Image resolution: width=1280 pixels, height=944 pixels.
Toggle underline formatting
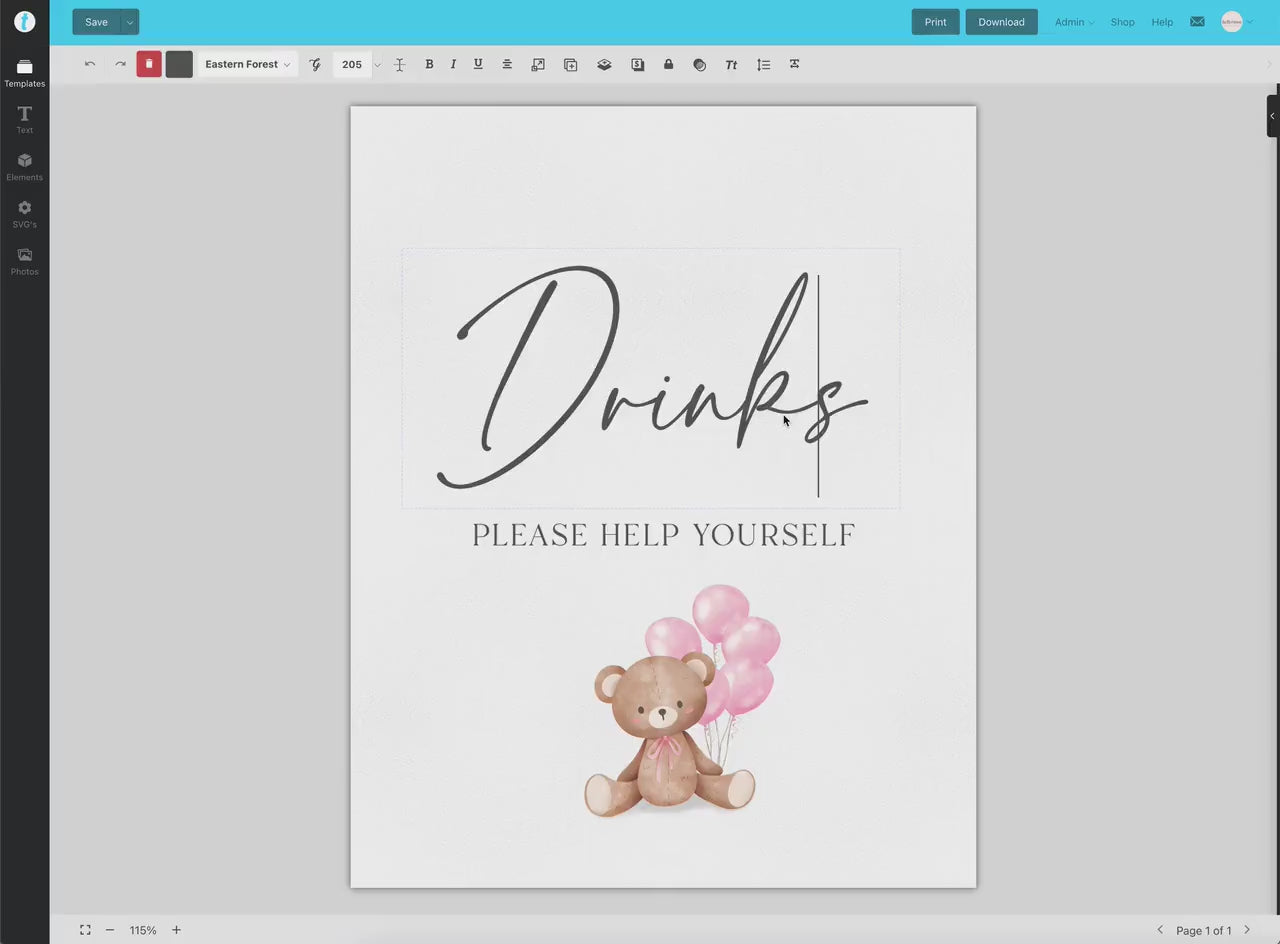[478, 64]
